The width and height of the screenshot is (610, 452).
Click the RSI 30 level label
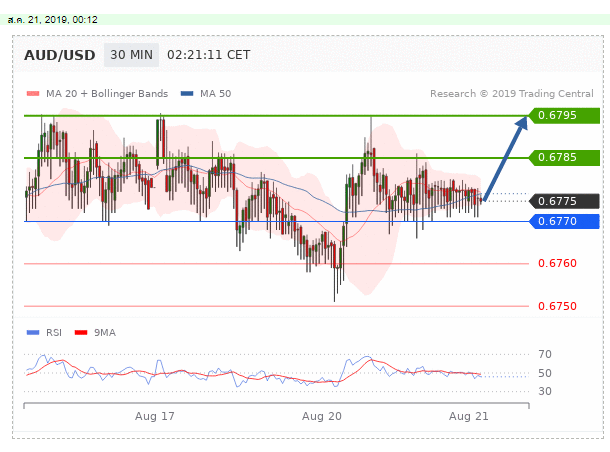pos(545,391)
